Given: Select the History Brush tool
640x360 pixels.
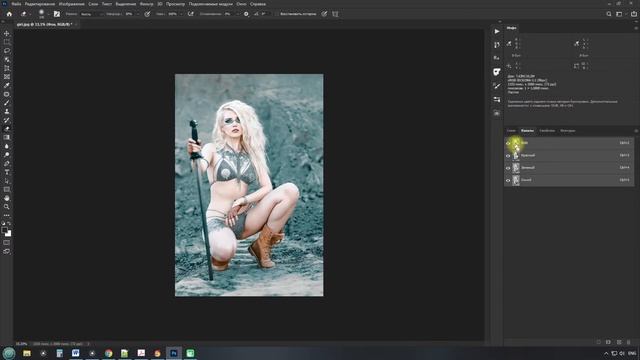Looking at the screenshot, I should 7,120.
